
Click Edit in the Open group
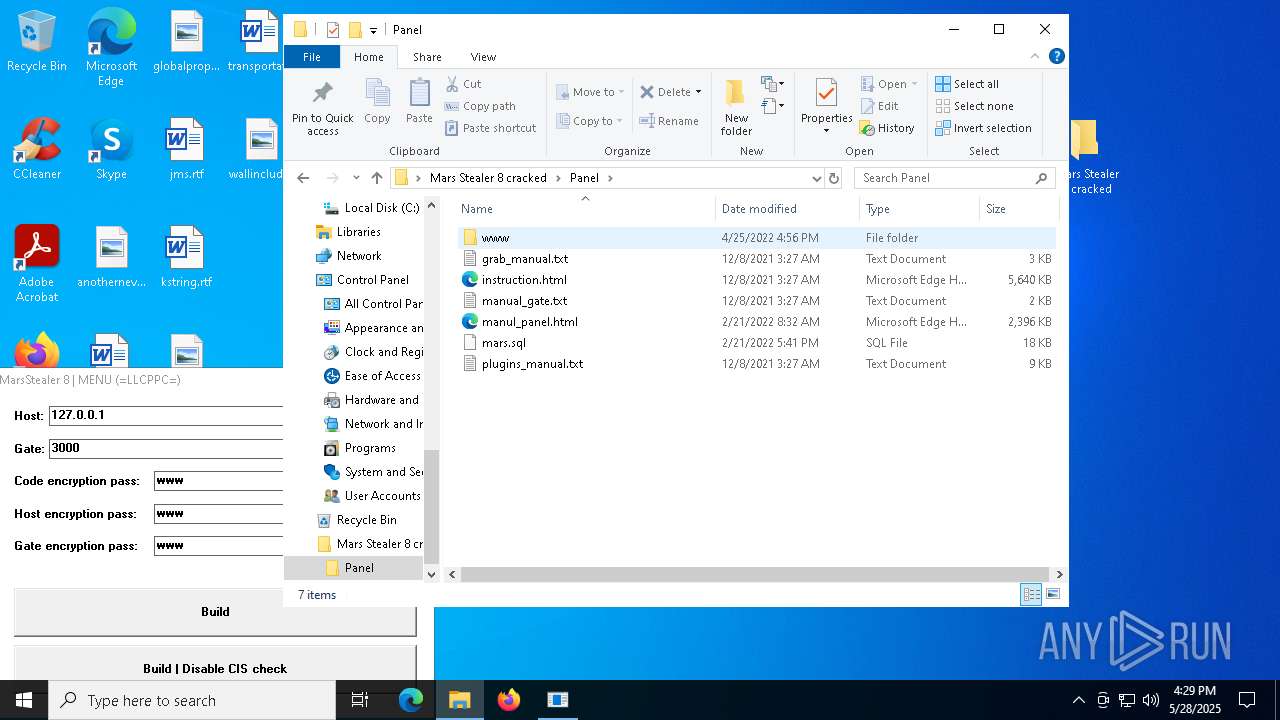(x=879, y=106)
